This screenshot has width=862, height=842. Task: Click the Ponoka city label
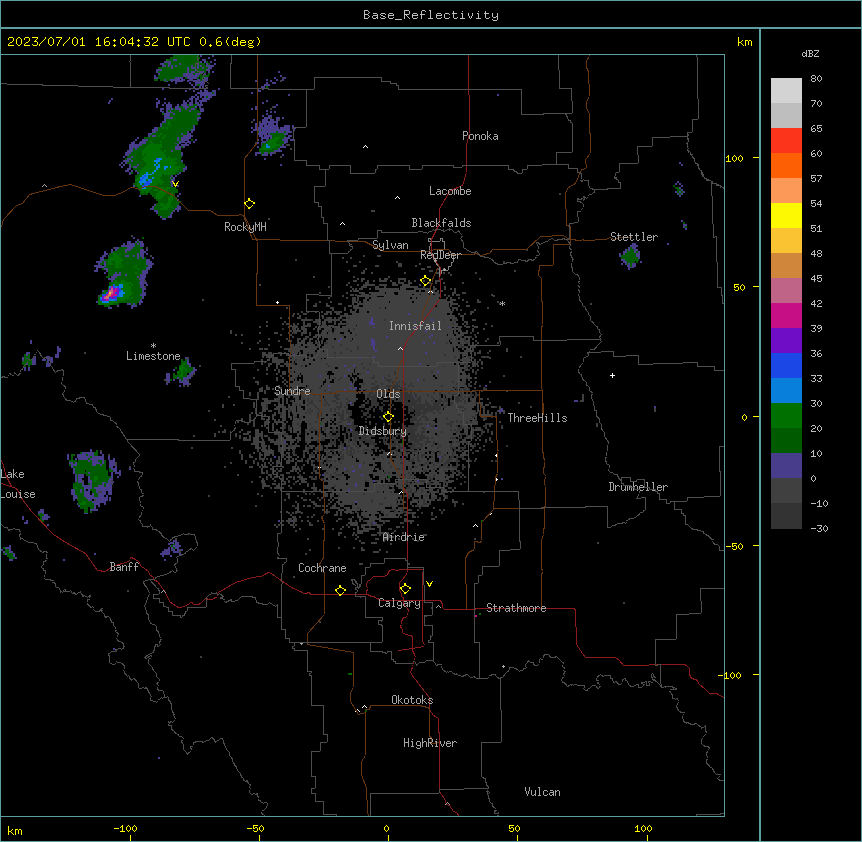click(x=480, y=136)
